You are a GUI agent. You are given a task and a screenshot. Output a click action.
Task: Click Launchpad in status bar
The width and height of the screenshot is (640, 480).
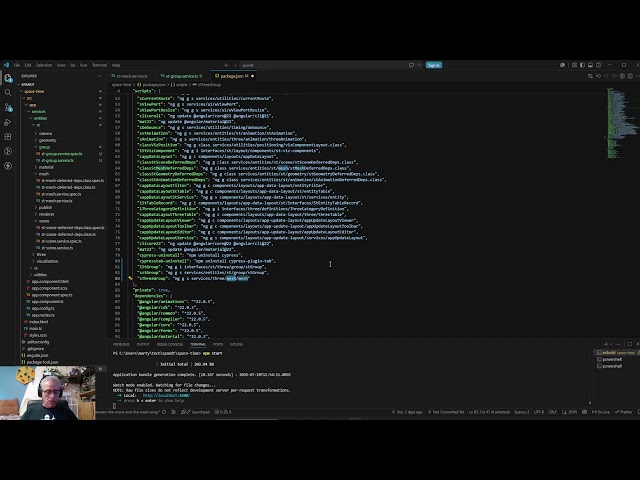[196, 412]
